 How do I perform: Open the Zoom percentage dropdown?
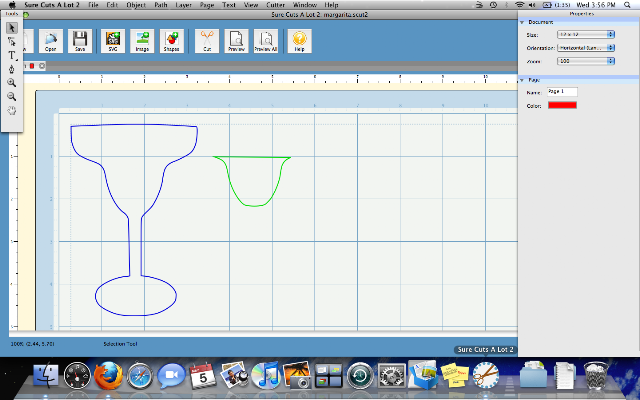(x=586, y=61)
